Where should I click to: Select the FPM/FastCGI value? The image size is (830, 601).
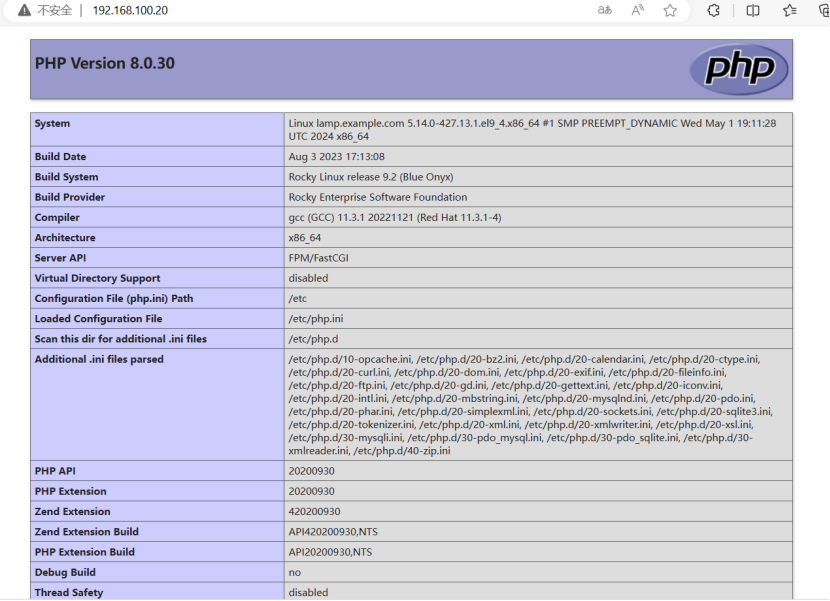(x=319, y=258)
